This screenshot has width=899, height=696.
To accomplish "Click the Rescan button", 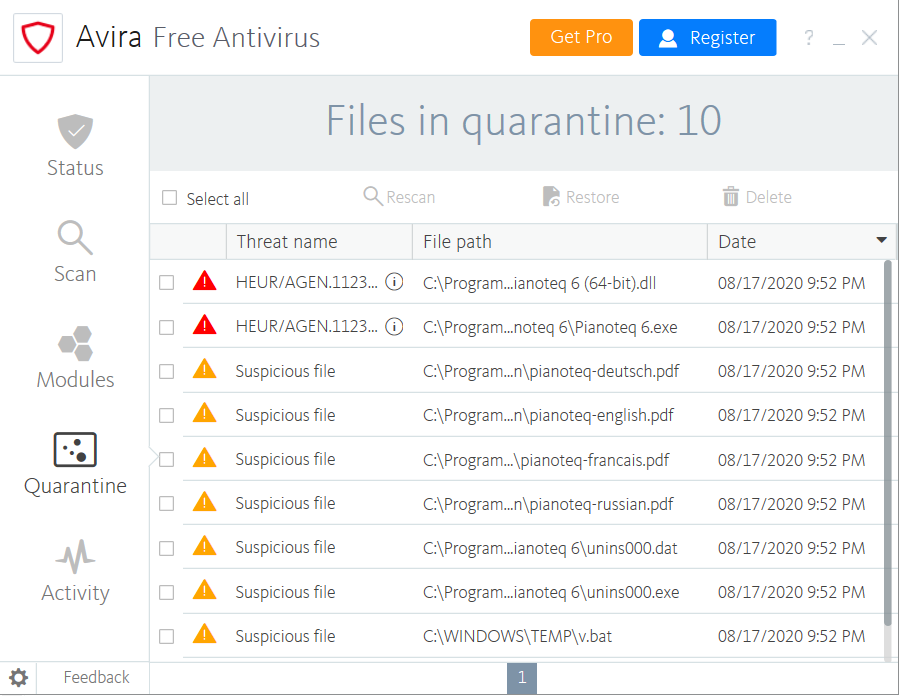I will tap(399, 197).
